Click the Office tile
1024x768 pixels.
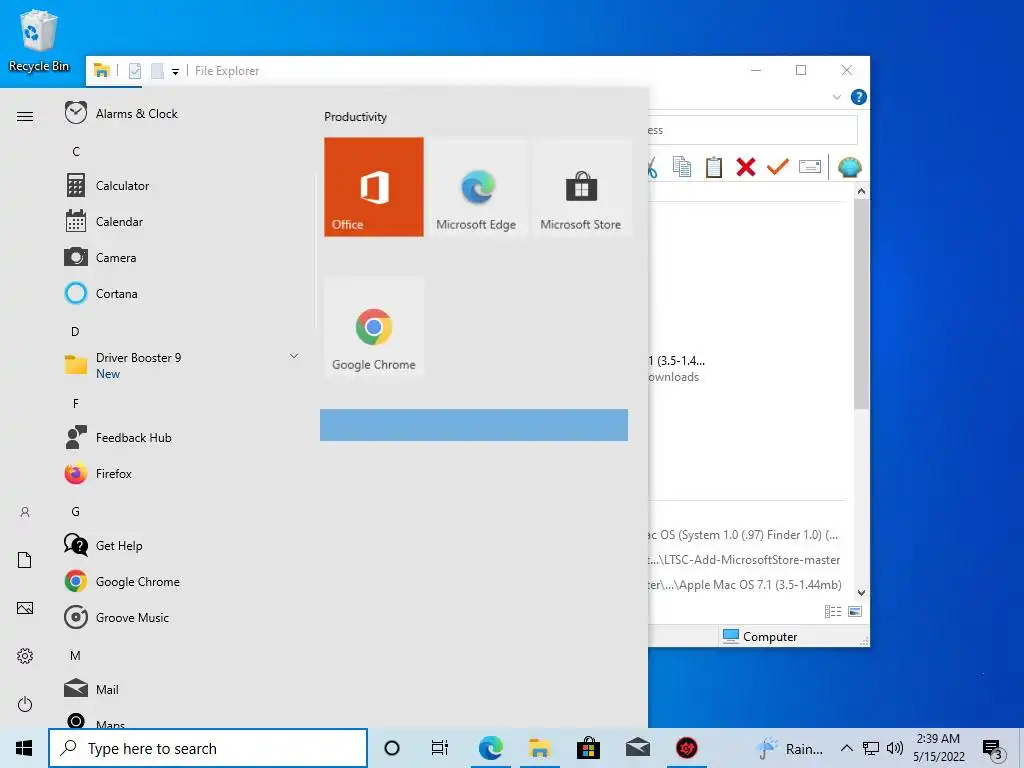[374, 187]
